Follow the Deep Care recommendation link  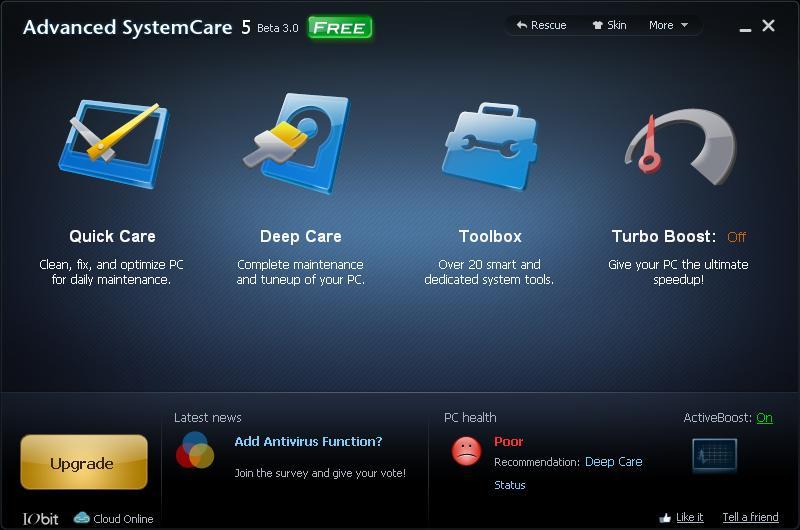613,462
